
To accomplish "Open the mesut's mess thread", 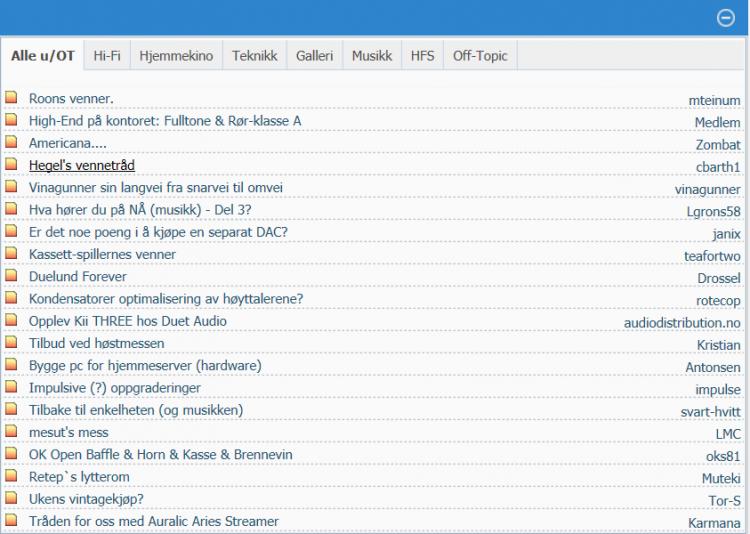I will click(68, 433).
